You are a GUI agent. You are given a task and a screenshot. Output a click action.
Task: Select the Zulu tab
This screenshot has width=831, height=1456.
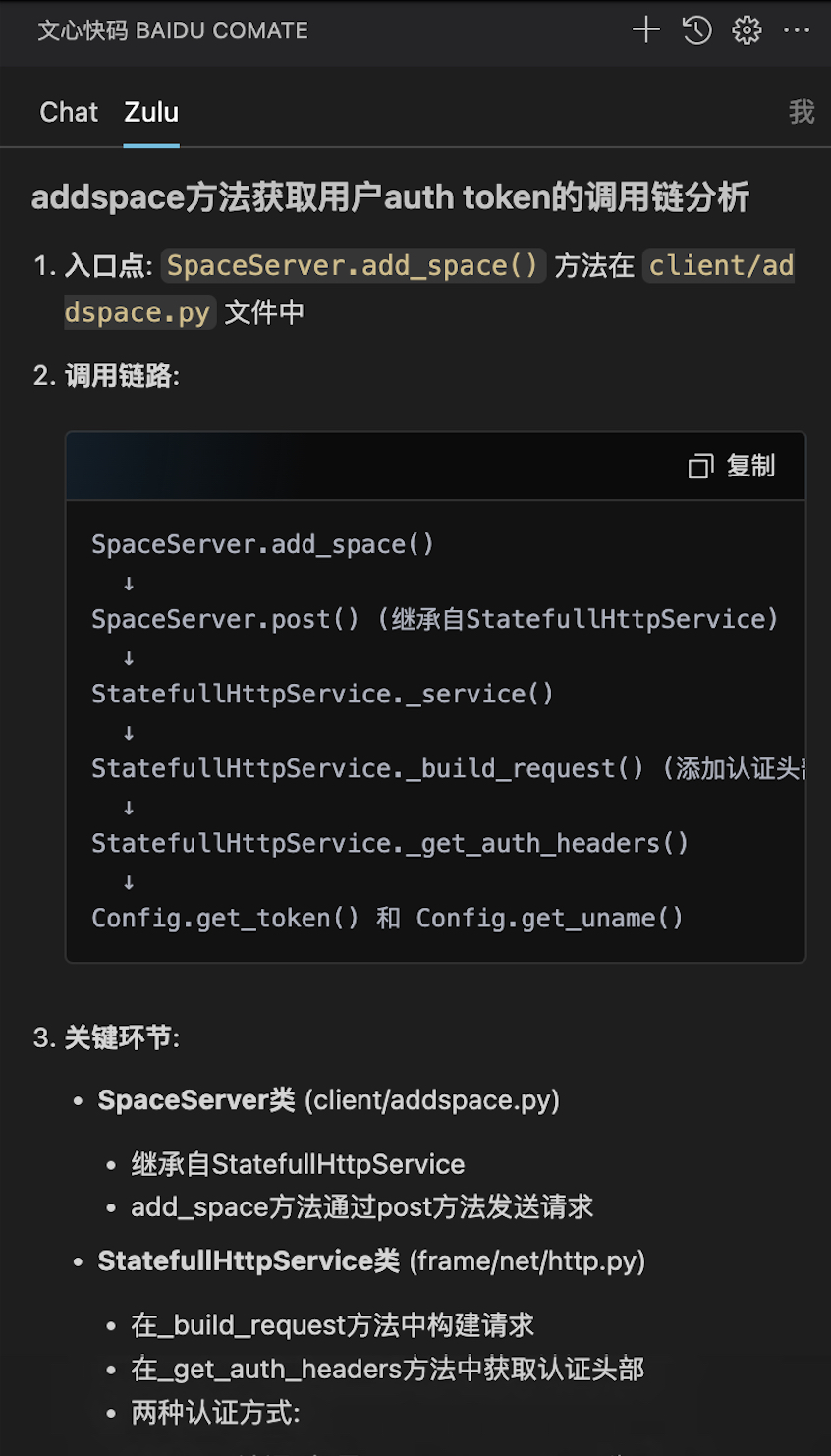click(x=151, y=112)
